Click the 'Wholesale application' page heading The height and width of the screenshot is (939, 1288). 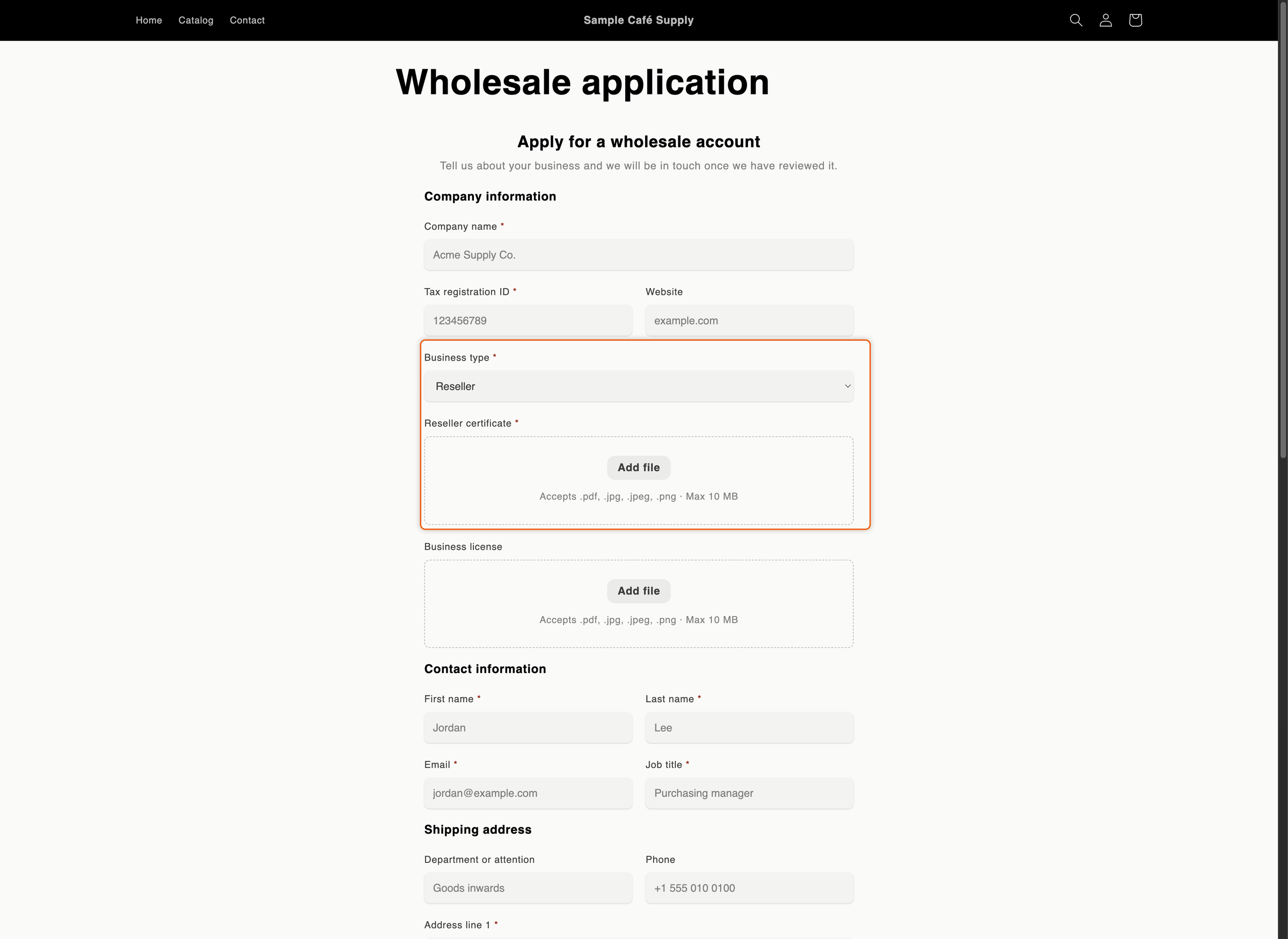pos(582,83)
